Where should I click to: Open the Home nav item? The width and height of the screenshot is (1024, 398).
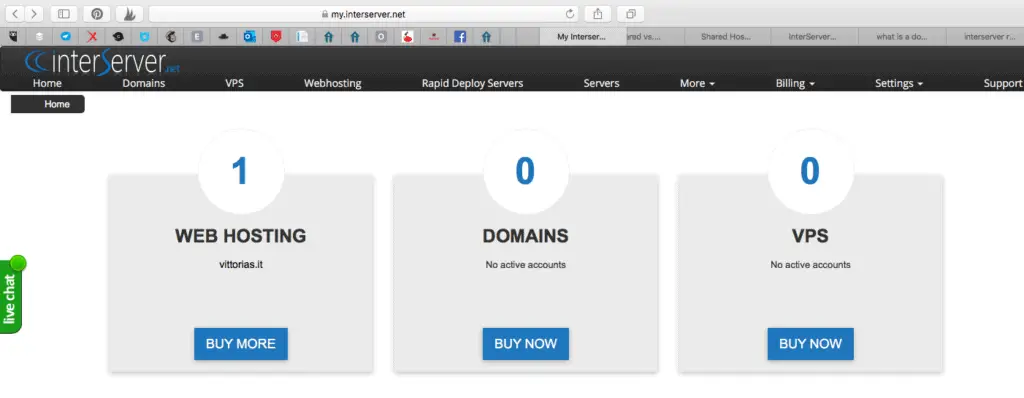tap(47, 83)
